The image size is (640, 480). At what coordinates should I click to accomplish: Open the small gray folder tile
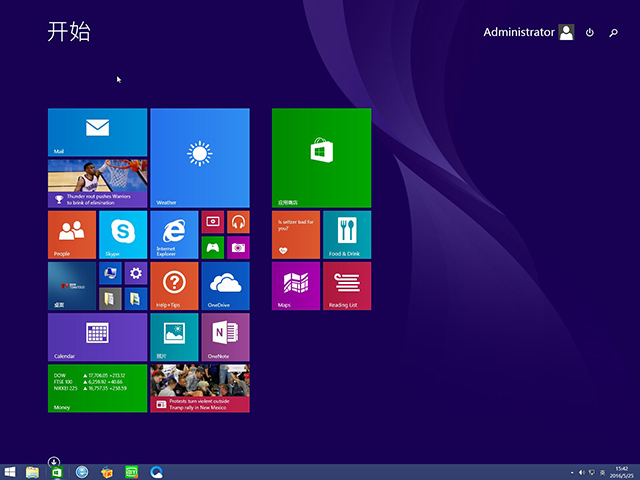[110, 299]
